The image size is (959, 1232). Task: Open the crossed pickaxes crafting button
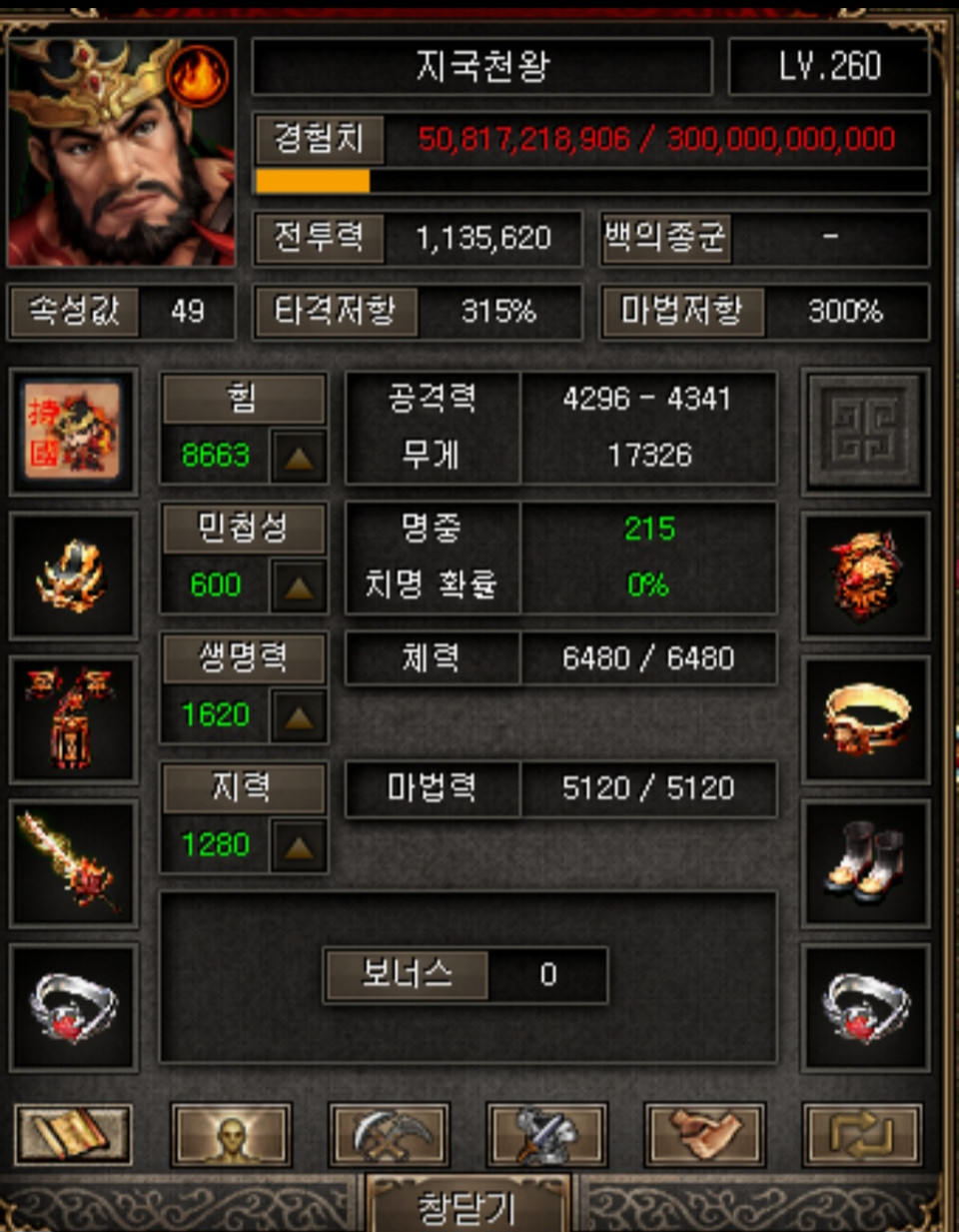(x=389, y=1135)
